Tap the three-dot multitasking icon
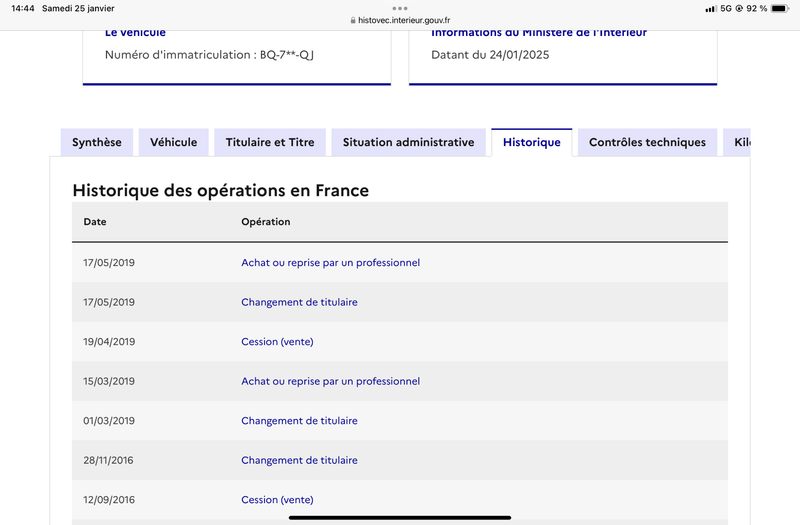 [x=400, y=8]
